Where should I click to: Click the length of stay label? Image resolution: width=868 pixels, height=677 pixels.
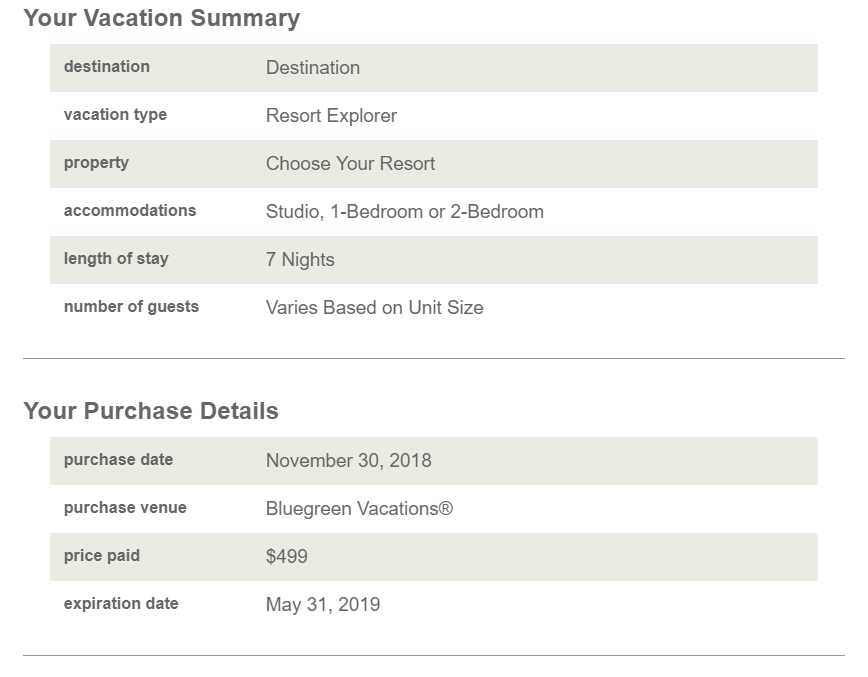point(116,259)
